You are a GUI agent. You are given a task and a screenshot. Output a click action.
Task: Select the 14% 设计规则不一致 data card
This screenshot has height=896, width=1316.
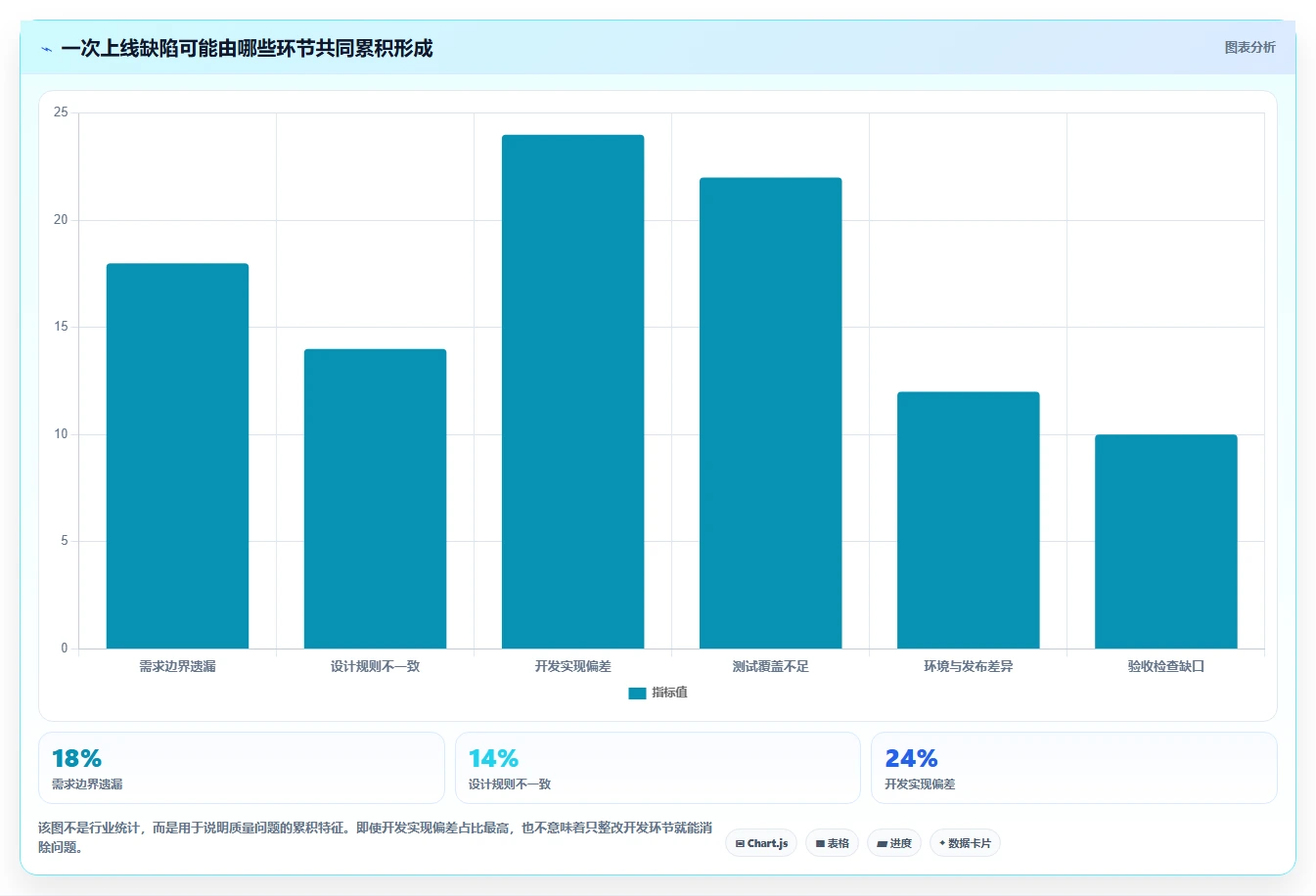(x=658, y=768)
